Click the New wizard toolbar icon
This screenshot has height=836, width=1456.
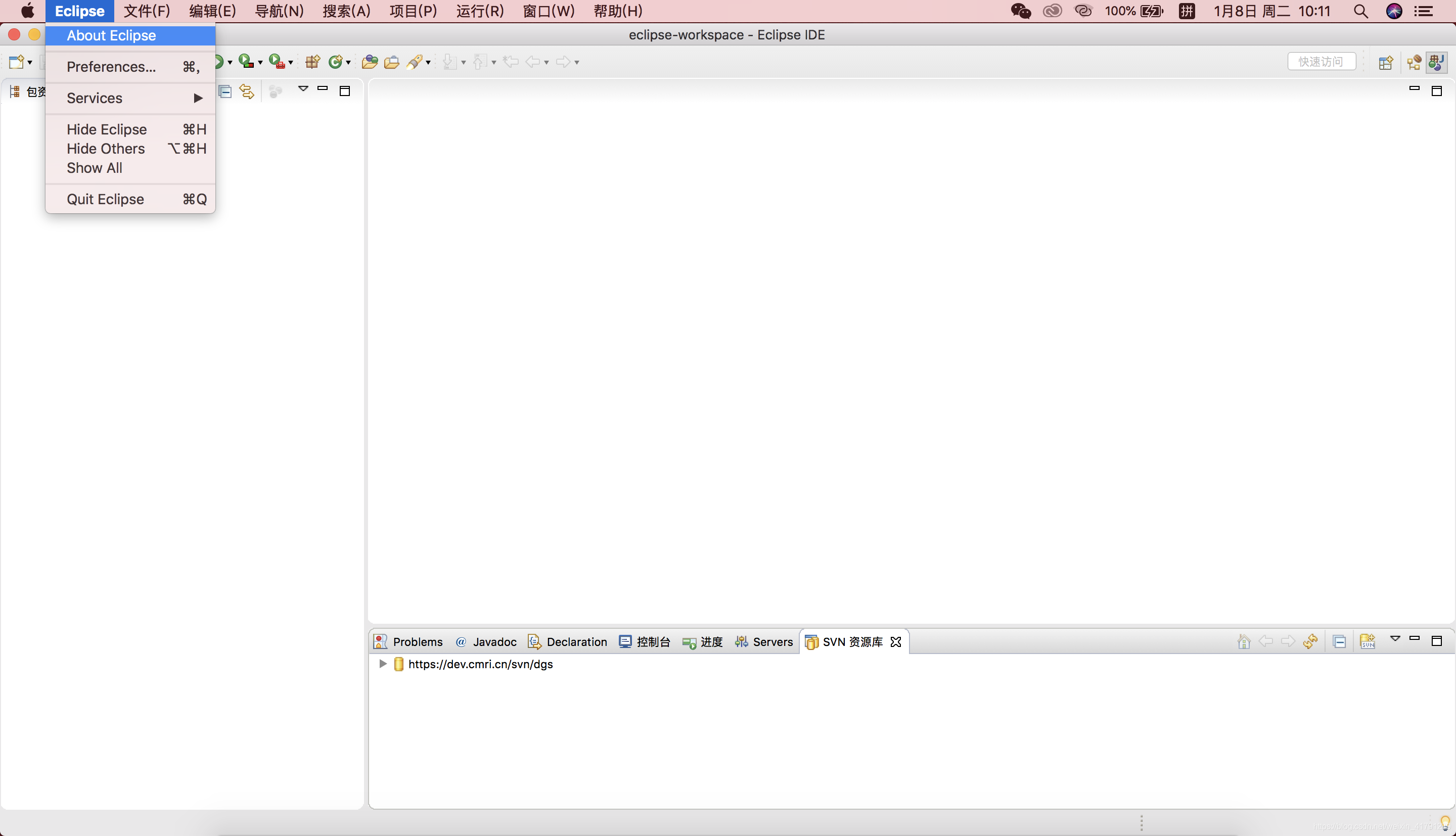[16, 62]
